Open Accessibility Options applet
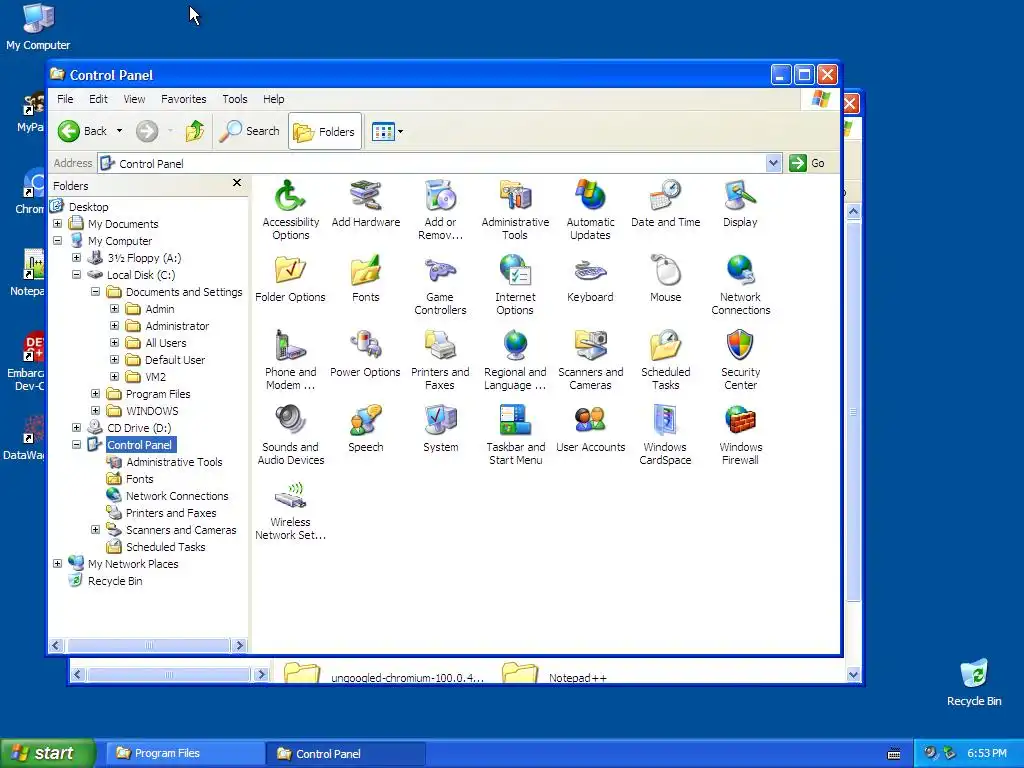The width and height of the screenshot is (1024, 768). pos(290,210)
